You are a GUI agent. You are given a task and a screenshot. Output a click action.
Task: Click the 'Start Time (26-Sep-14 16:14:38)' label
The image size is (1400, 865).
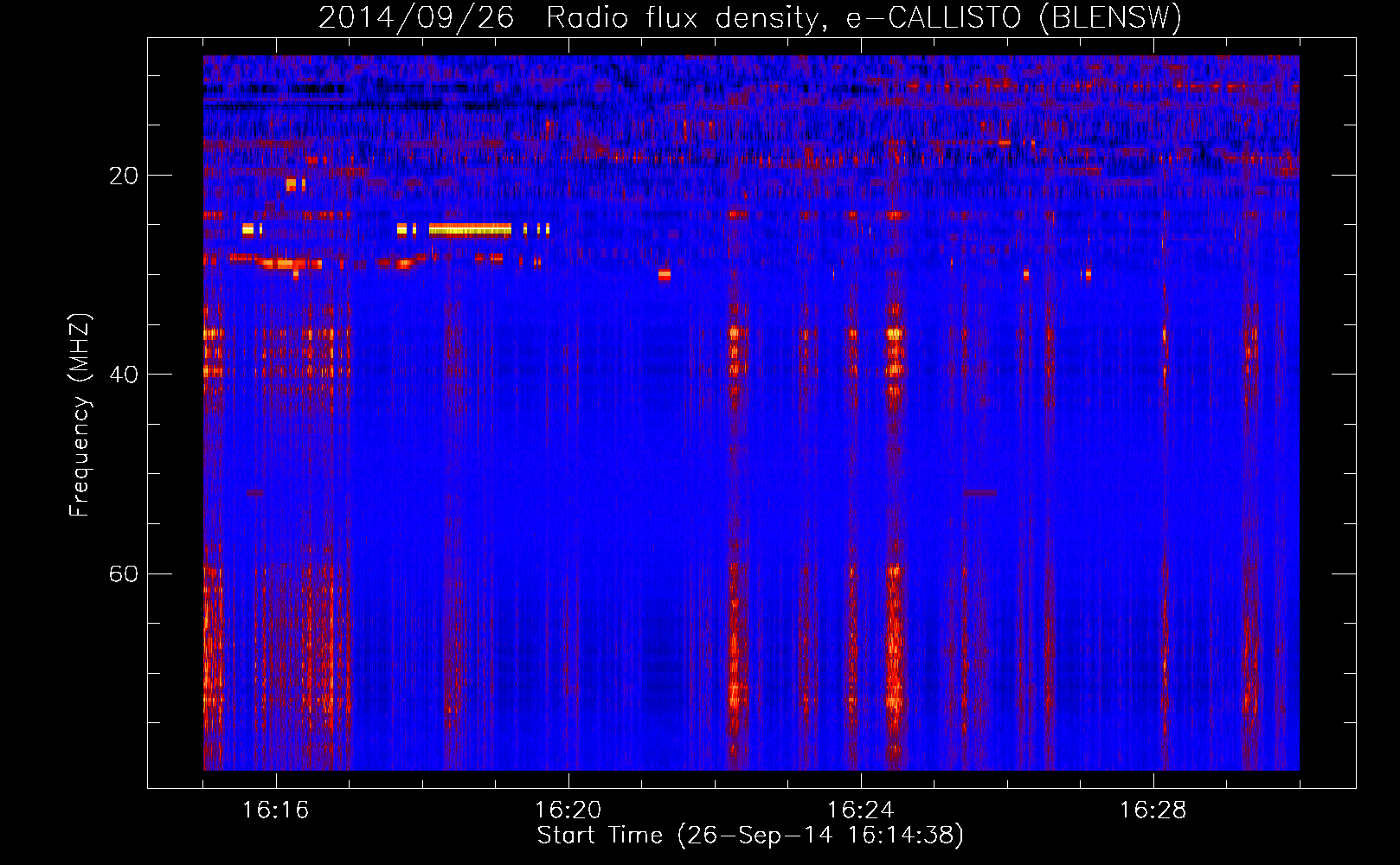pyautogui.click(x=750, y=836)
